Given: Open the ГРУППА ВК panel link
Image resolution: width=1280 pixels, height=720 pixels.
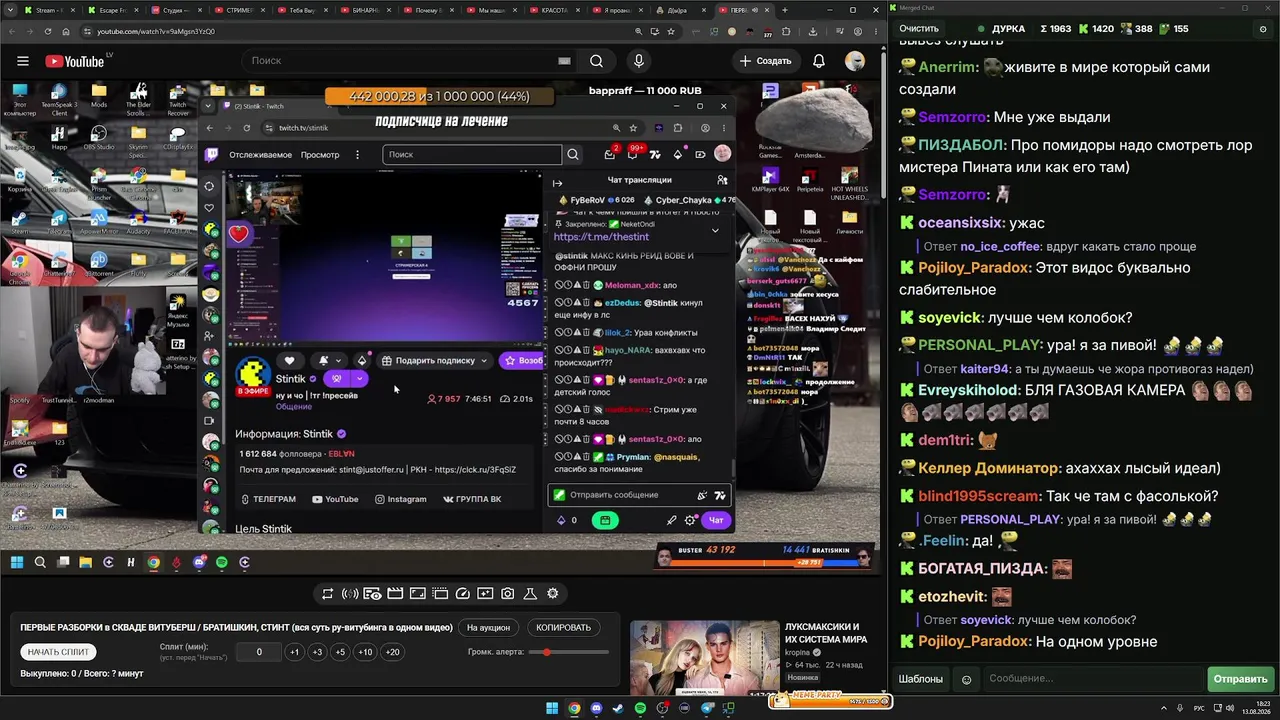Looking at the screenshot, I should (472, 499).
